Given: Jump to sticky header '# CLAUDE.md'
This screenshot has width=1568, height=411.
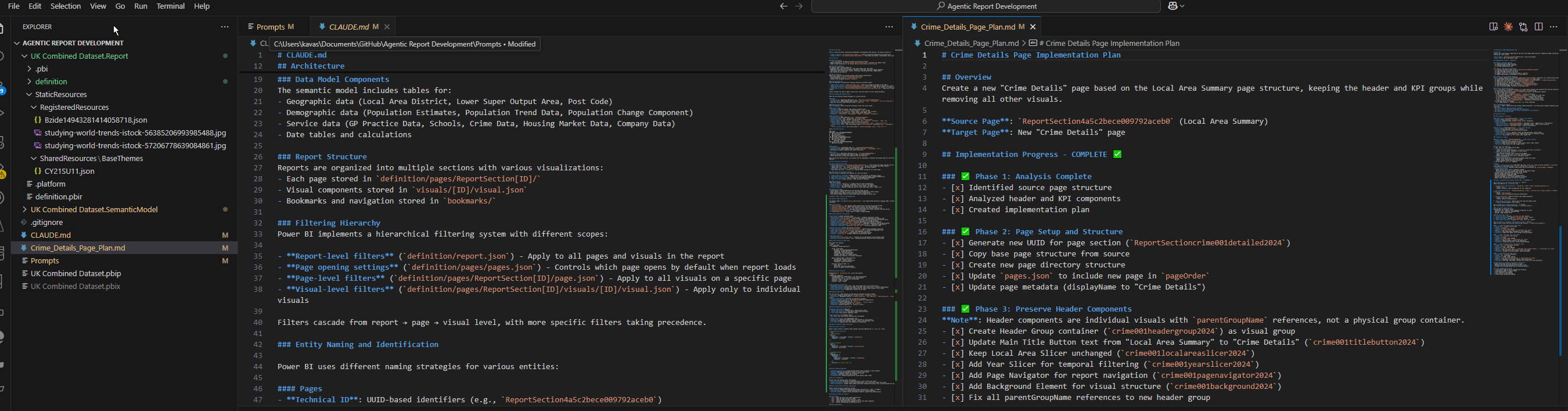Looking at the screenshot, I should (302, 55).
